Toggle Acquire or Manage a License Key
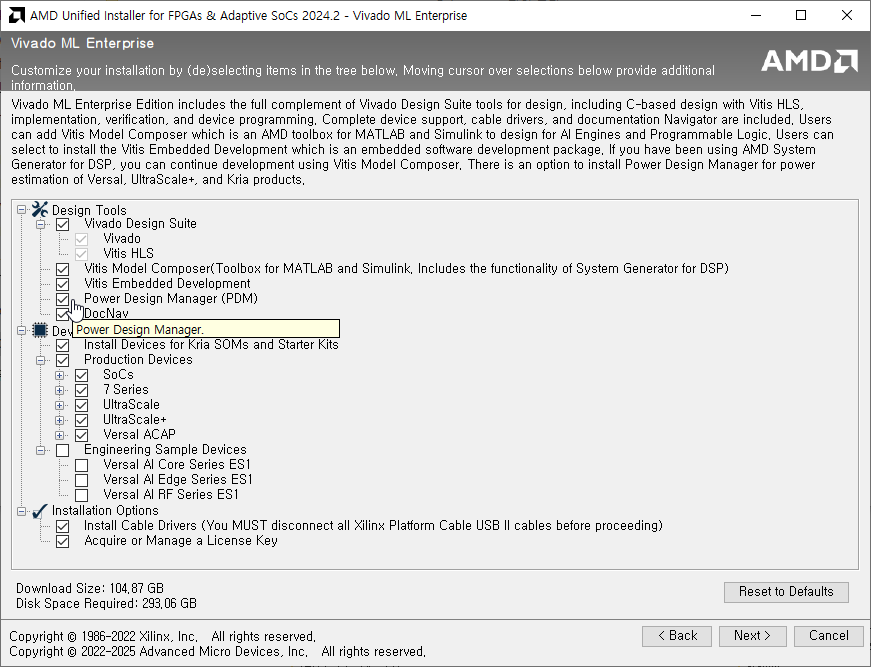Screen dimensions: 871x667 coord(62,541)
